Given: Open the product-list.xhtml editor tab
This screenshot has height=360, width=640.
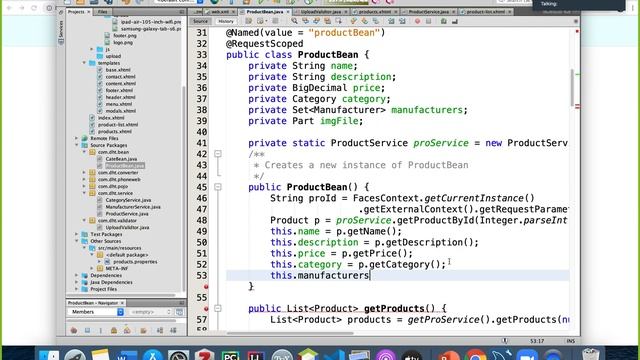Looking at the screenshot, I should [x=486, y=12].
